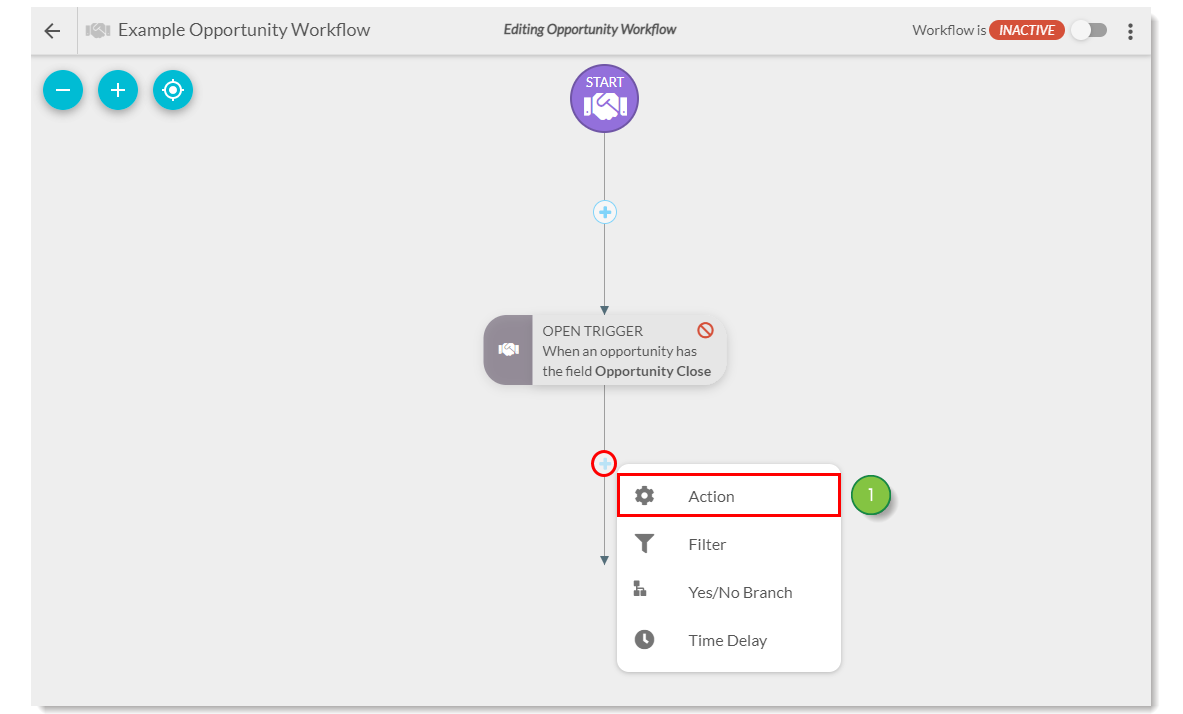Click the Editing Opportunity Workflow label
Image resolution: width=1183 pixels, height=714 pixels.
(590, 29)
